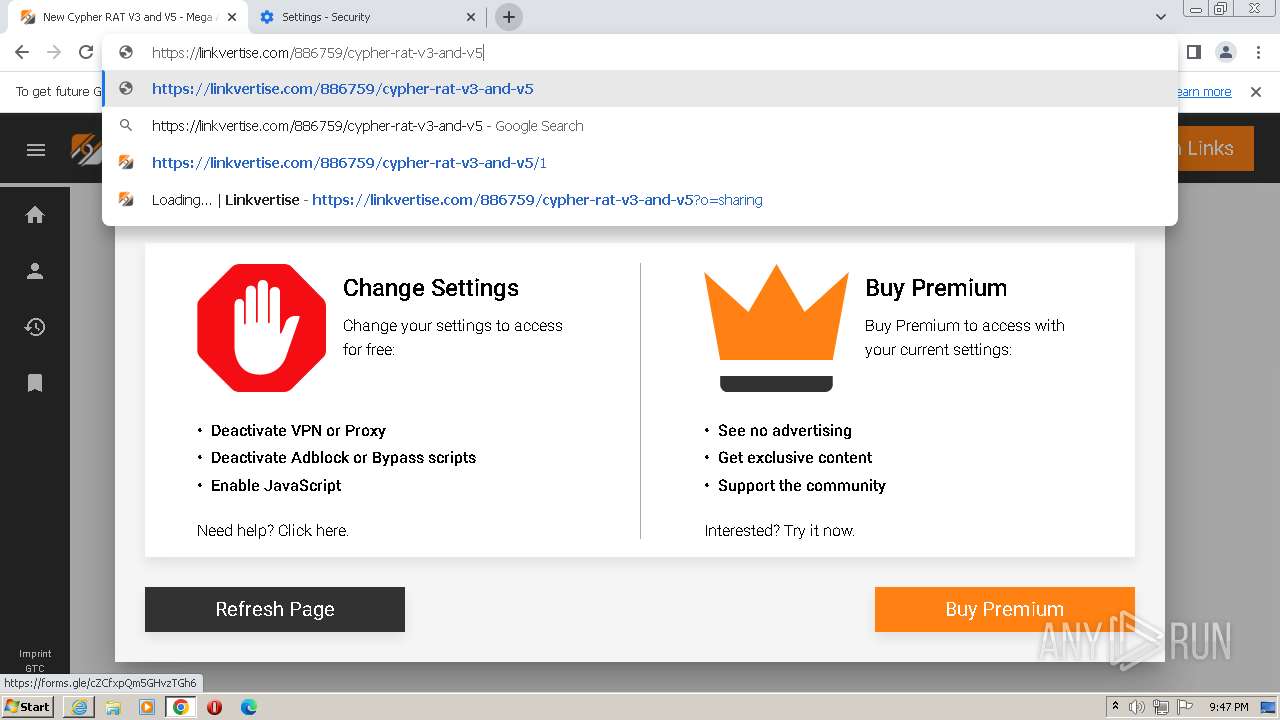Toggle the browser side panel
The image size is (1280, 720).
tap(1193, 52)
